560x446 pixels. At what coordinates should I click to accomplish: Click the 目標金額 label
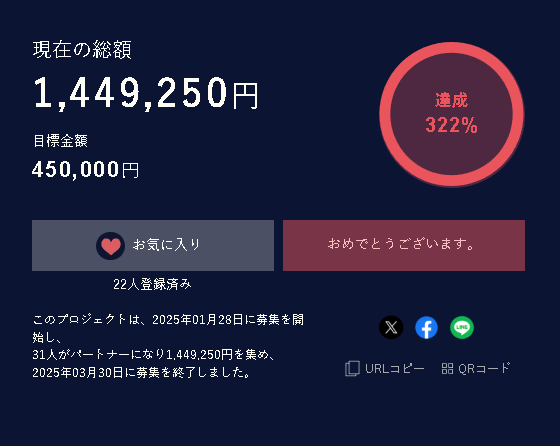pyautogui.click(x=60, y=141)
